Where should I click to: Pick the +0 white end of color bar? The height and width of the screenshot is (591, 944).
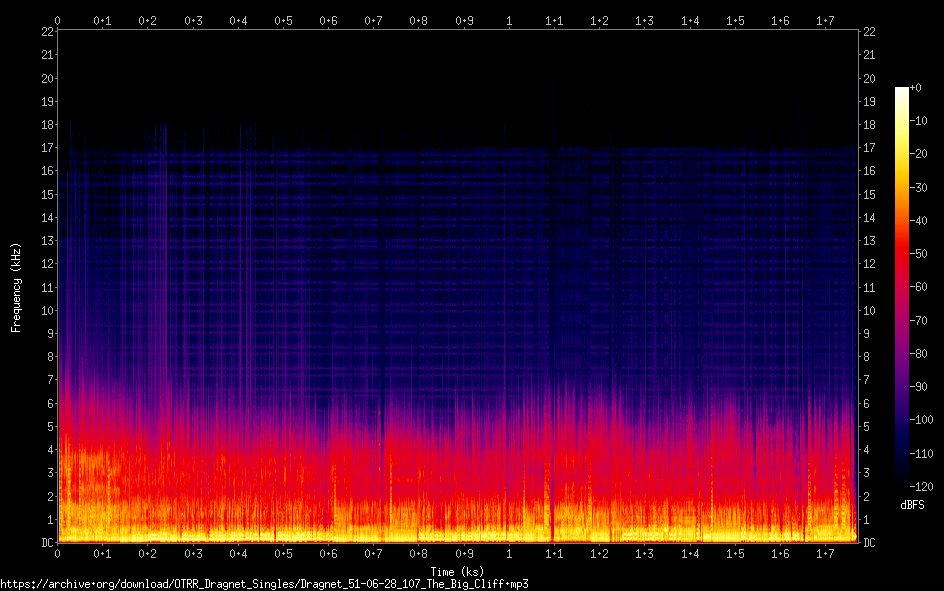coord(902,90)
